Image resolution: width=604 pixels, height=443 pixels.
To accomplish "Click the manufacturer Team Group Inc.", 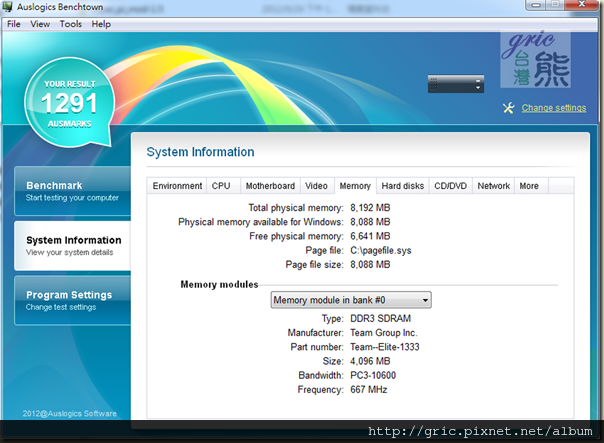I will coord(384,332).
